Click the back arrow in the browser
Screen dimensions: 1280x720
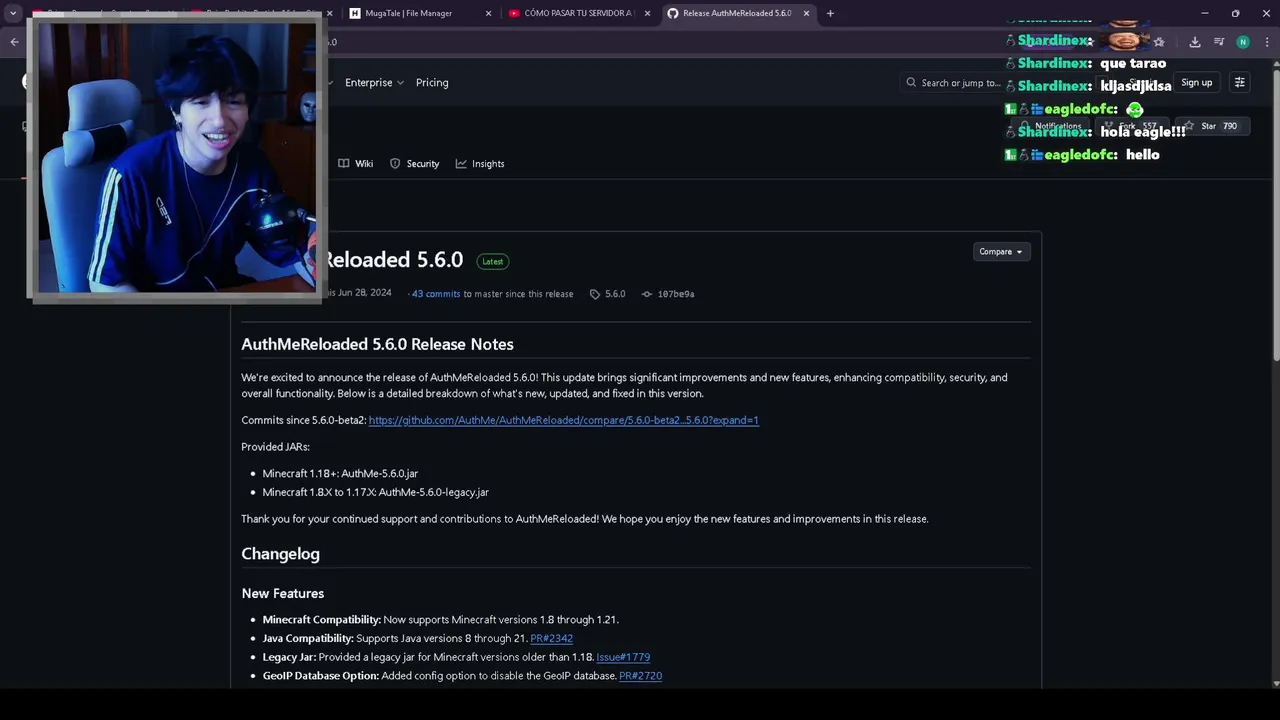click(14, 42)
